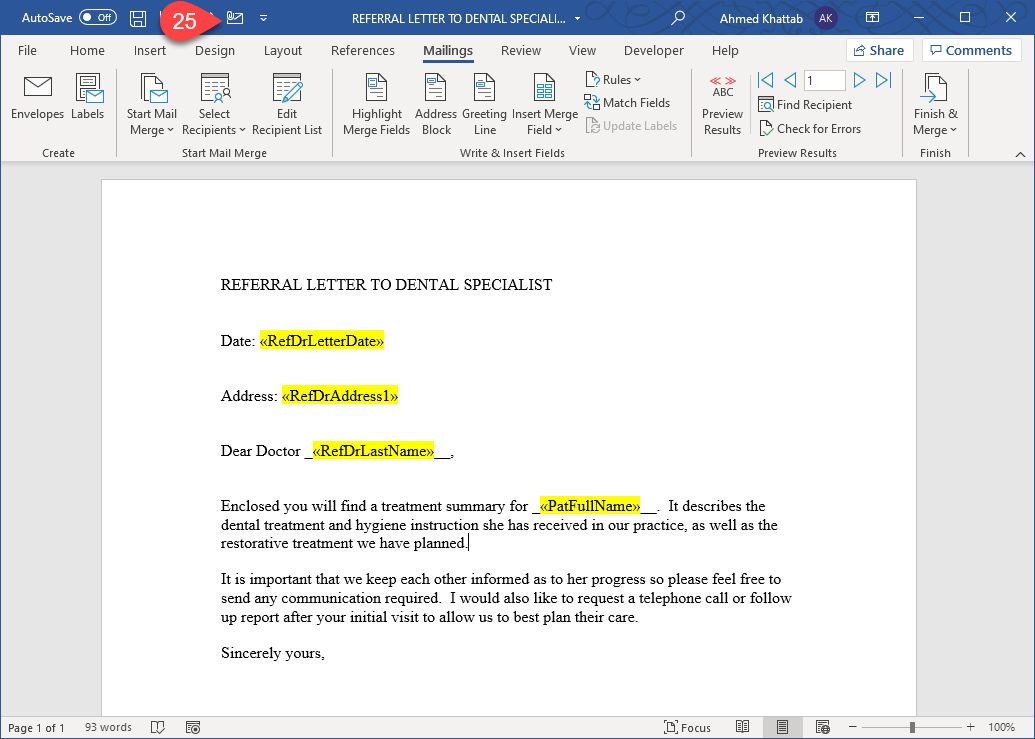
Task: Insert an Address Block
Action: pyautogui.click(x=436, y=104)
